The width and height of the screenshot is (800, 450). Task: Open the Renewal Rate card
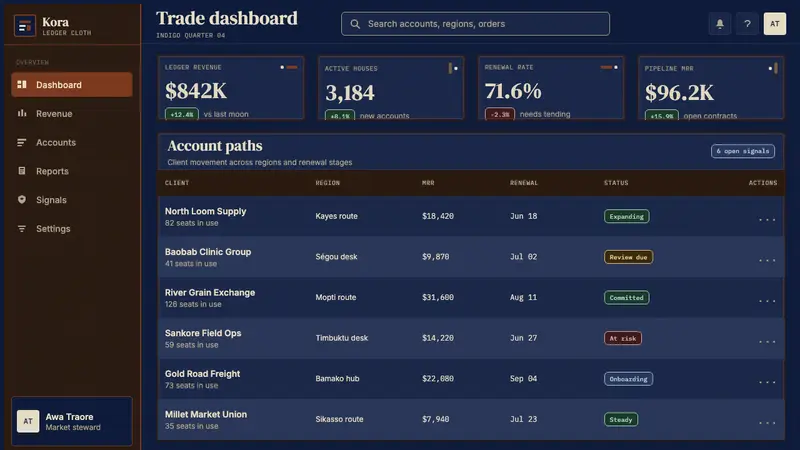[x=551, y=88]
